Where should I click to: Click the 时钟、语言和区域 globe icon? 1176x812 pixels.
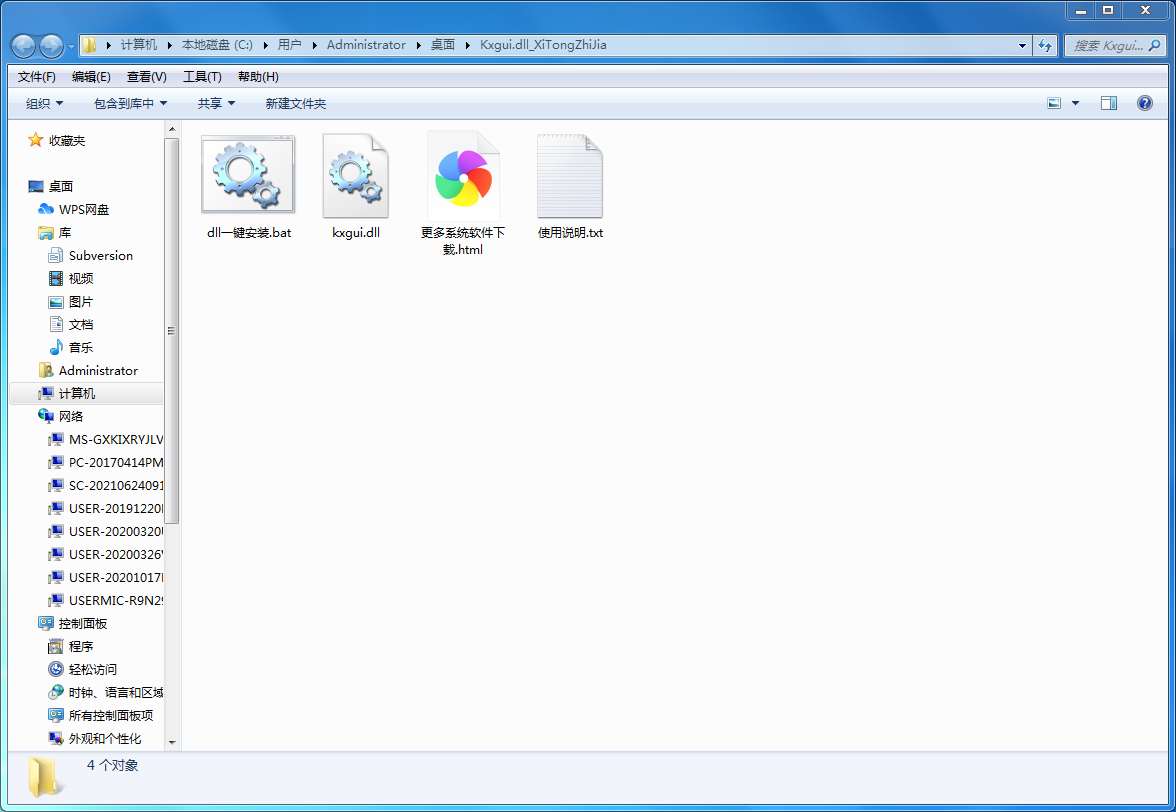[56, 692]
